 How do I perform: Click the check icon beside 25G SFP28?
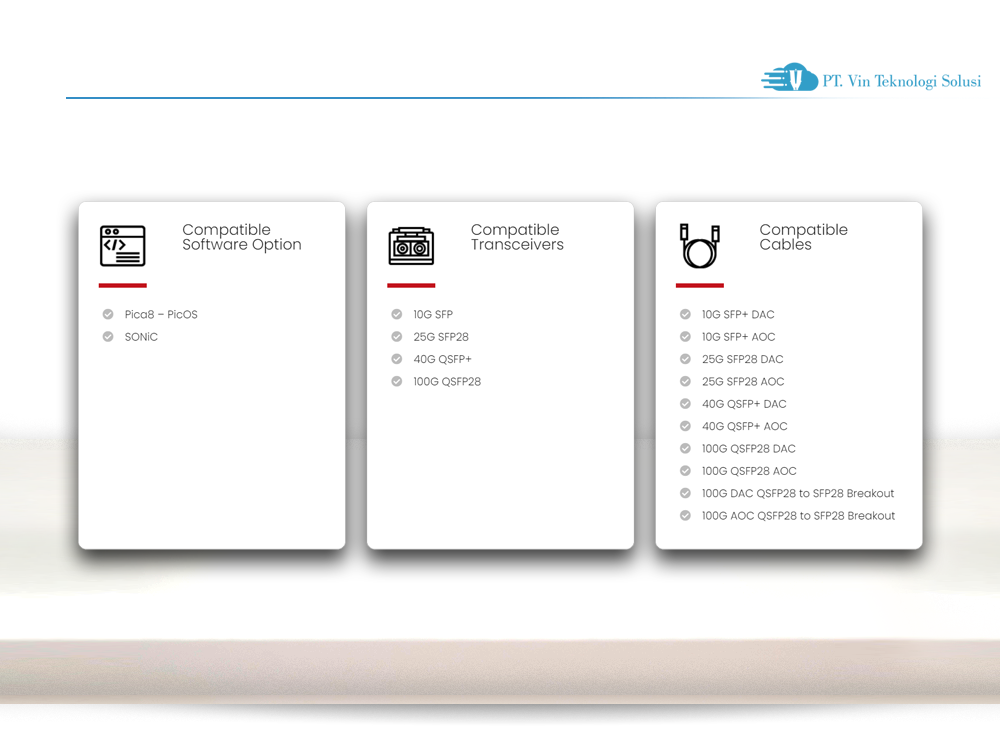397,337
